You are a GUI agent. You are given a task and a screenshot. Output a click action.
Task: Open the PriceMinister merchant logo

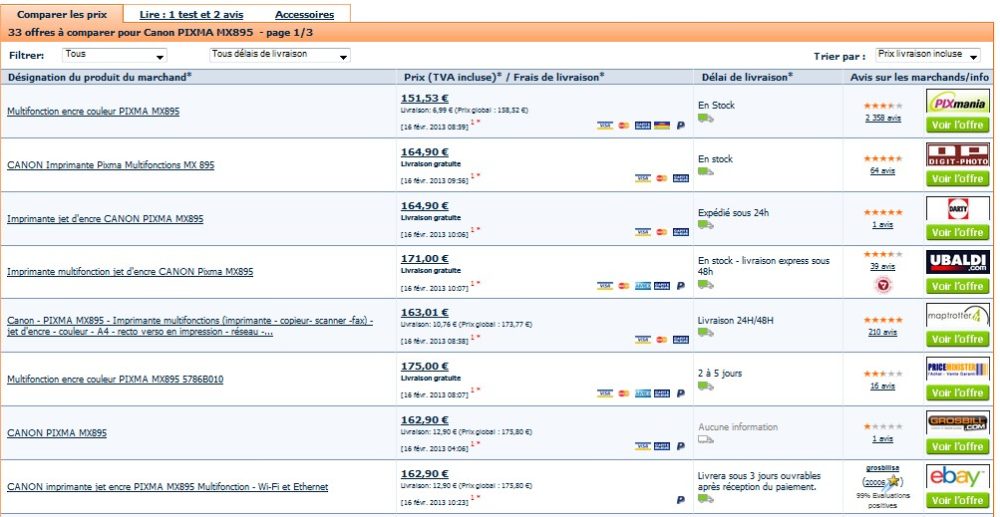[x=957, y=369]
